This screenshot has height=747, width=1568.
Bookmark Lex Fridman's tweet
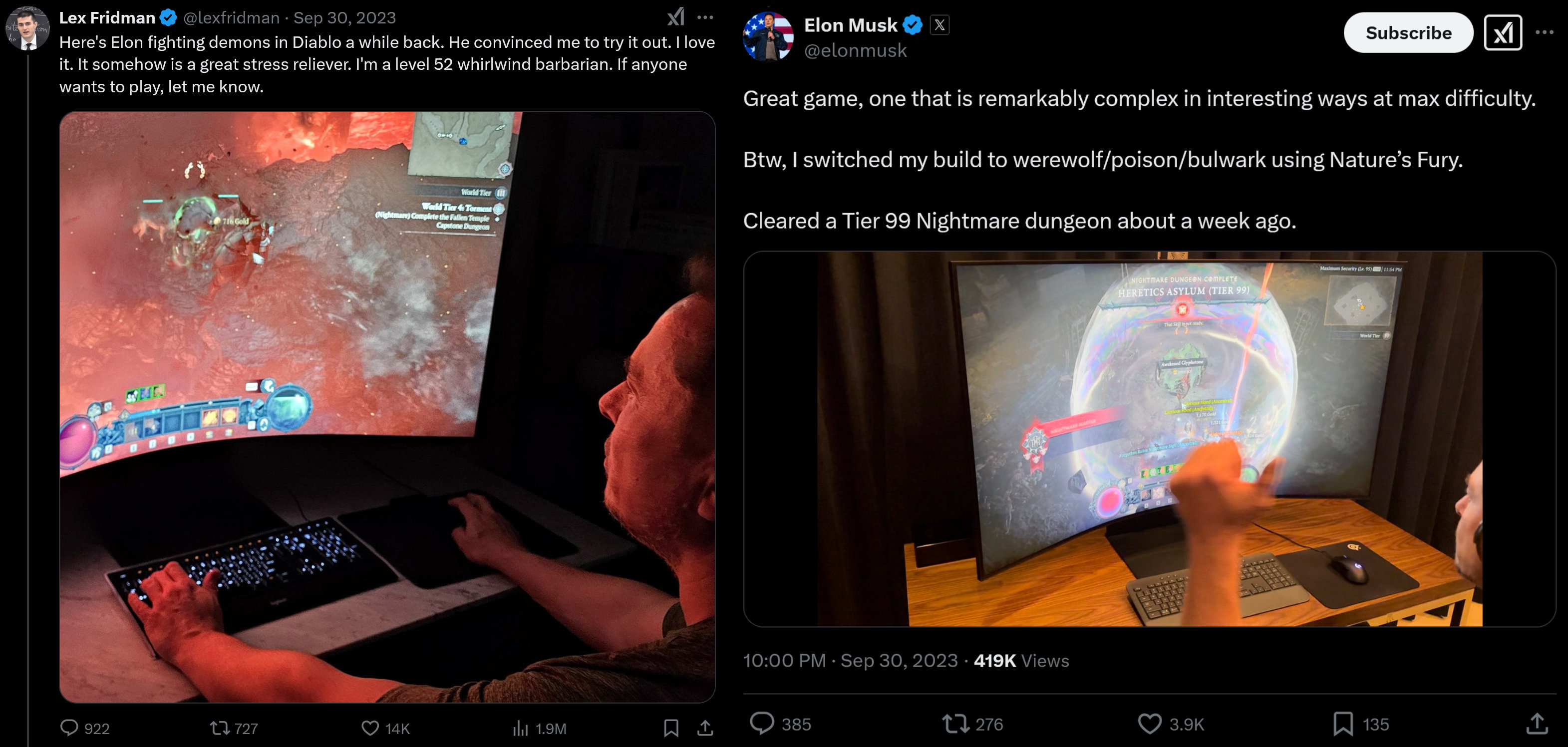671,728
